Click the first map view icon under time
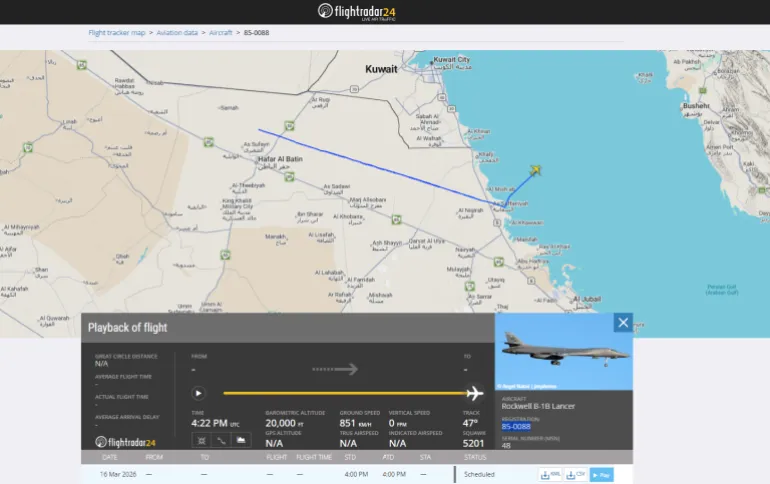 click(200, 441)
